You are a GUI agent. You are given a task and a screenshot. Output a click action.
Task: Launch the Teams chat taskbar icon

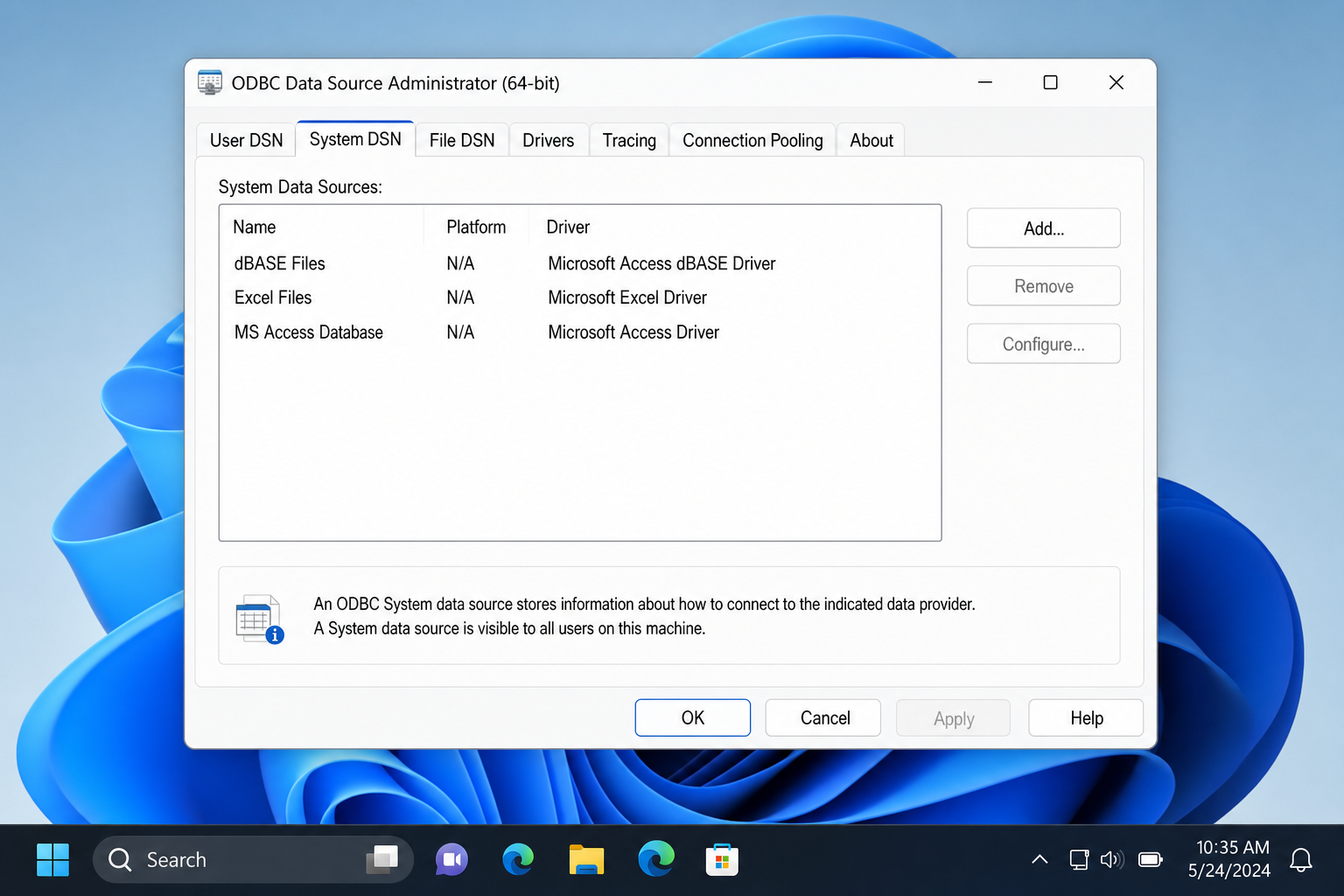[x=451, y=860]
